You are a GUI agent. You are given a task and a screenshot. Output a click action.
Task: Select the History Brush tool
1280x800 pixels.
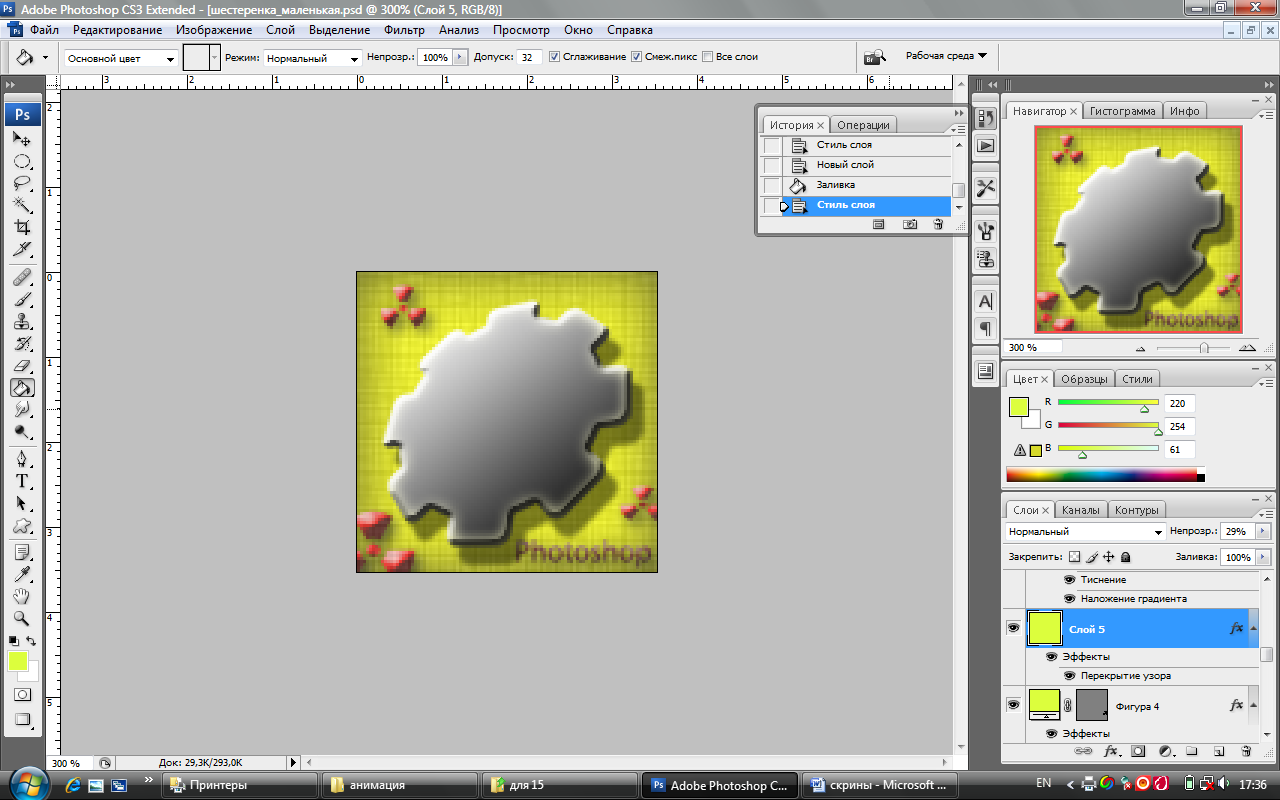pyautogui.click(x=22, y=343)
